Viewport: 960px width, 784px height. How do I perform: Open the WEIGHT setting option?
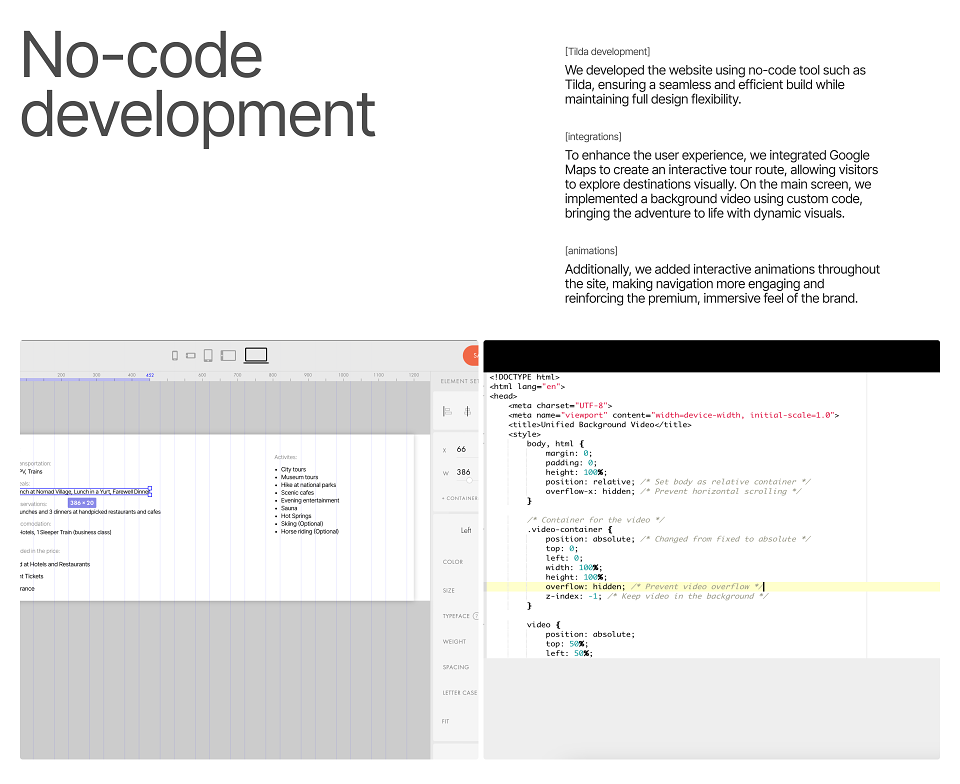click(454, 641)
